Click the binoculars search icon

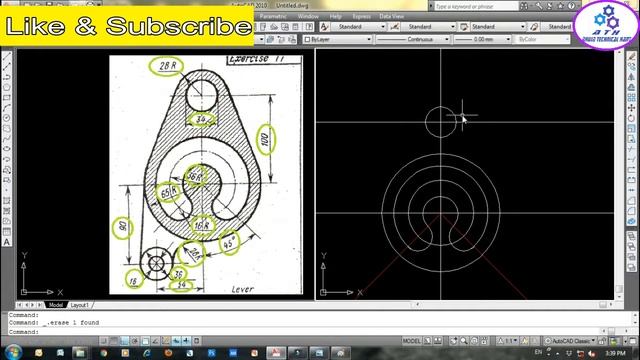pyautogui.click(x=524, y=6)
